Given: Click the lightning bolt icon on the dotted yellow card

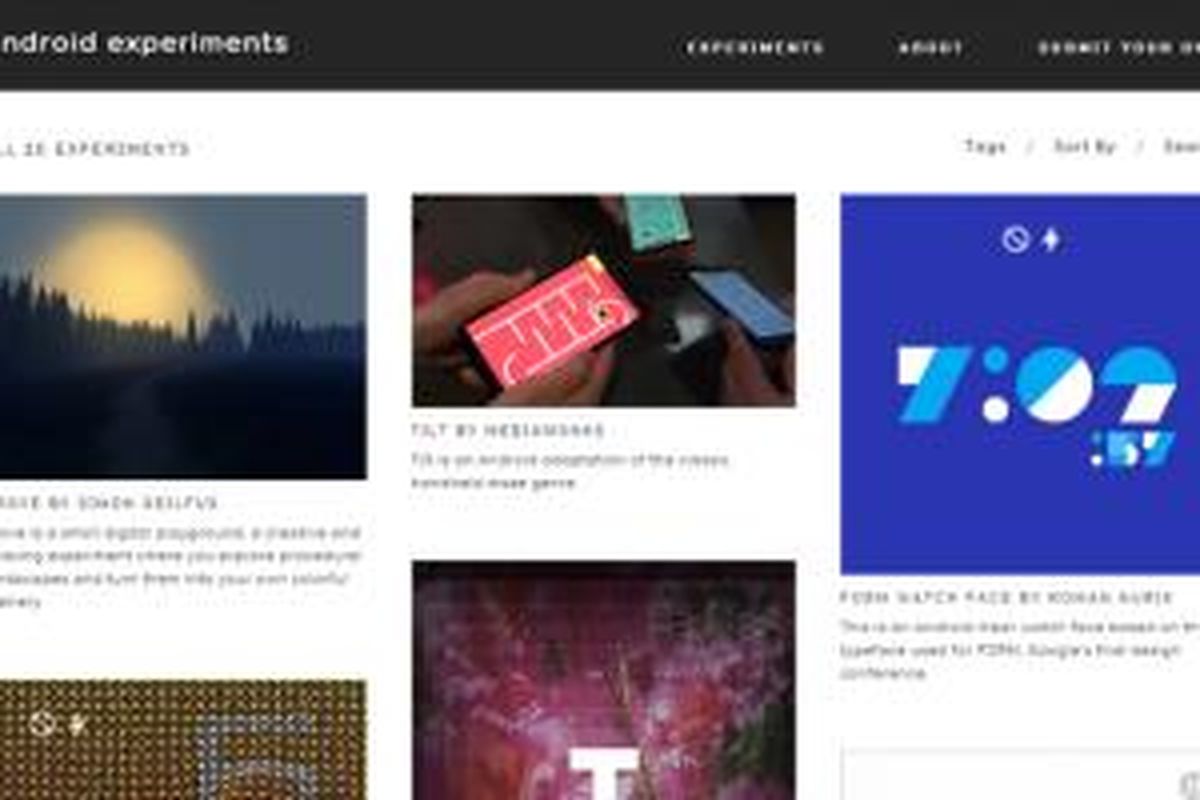Looking at the screenshot, I should (x=76, y=722).
